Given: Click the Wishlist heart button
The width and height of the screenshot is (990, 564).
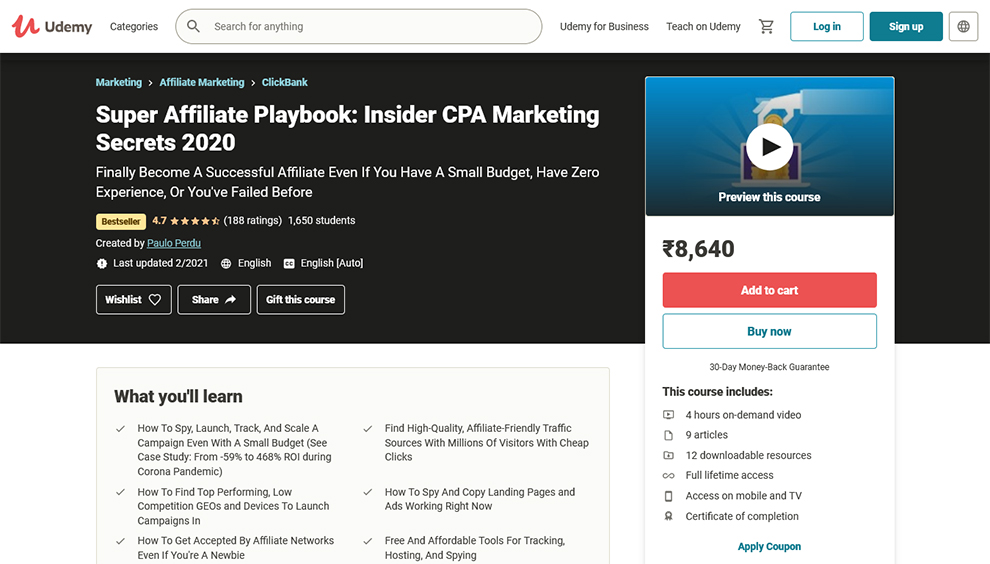Looking at the screenshot, I should [x=133, y=299].
